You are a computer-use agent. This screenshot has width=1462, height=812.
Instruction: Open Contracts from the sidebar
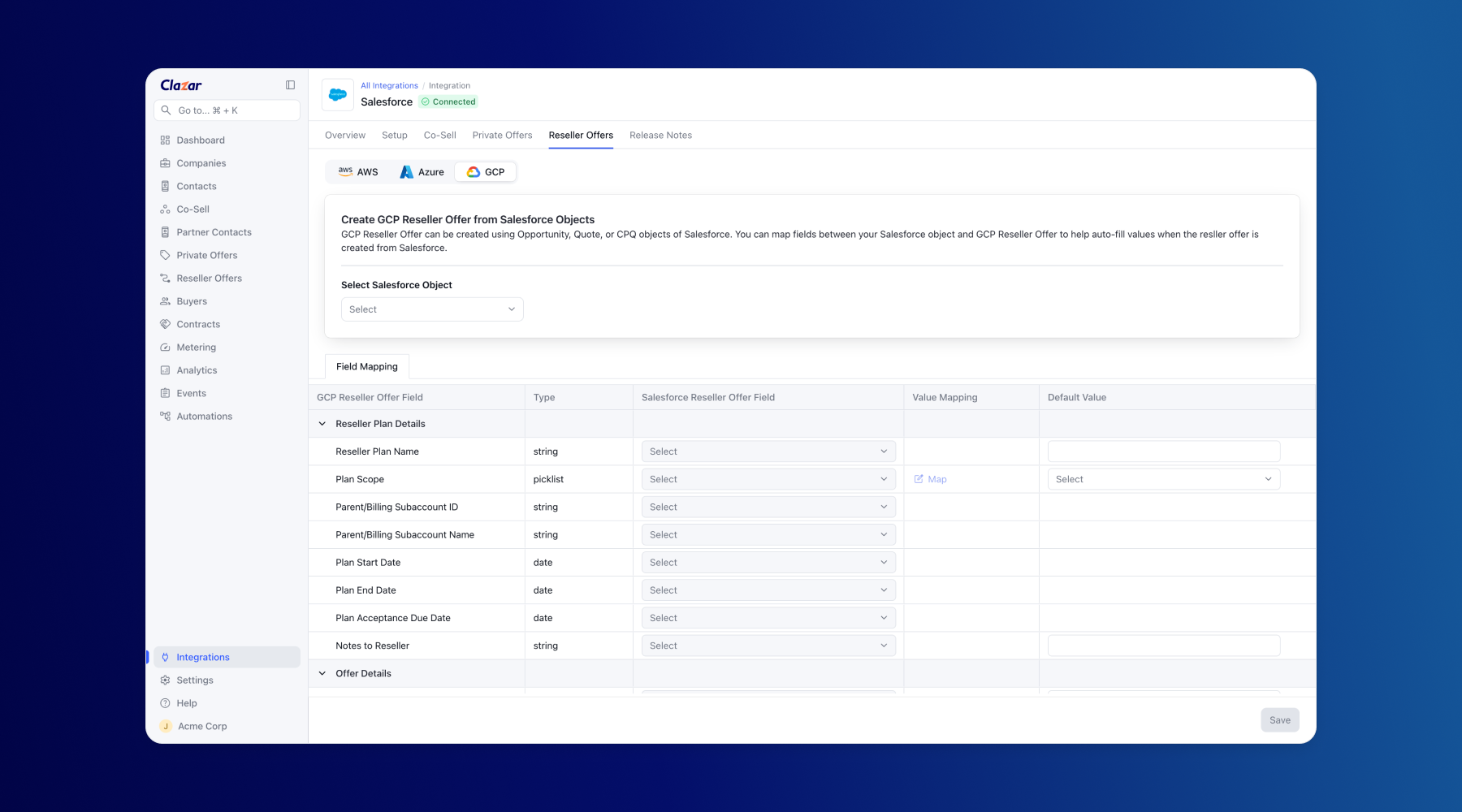(x=198, y=325)
